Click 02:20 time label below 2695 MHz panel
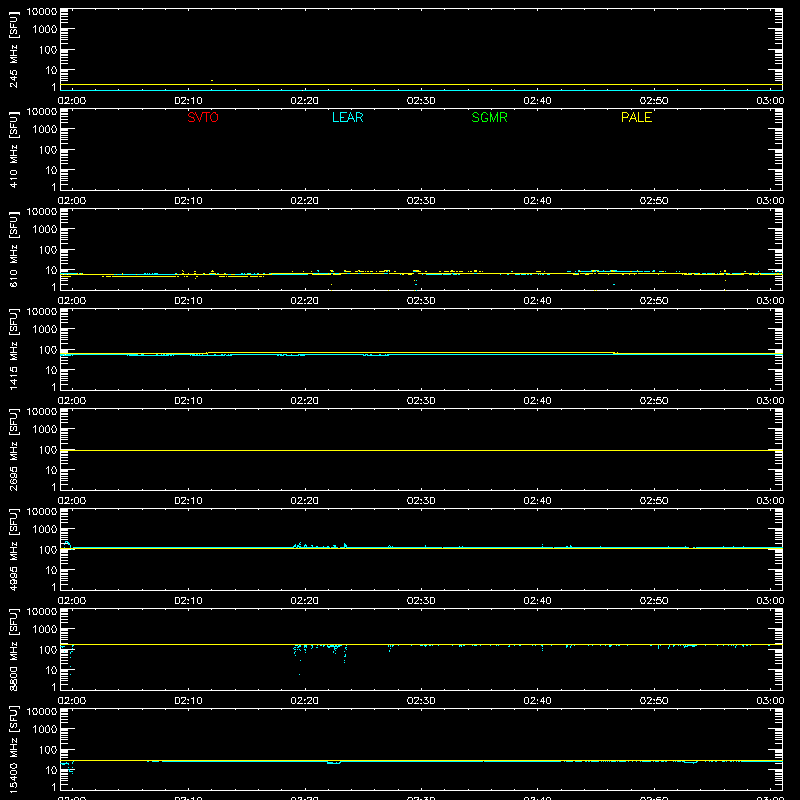This screenshot has height=800, width=800. tap(305, 501)
